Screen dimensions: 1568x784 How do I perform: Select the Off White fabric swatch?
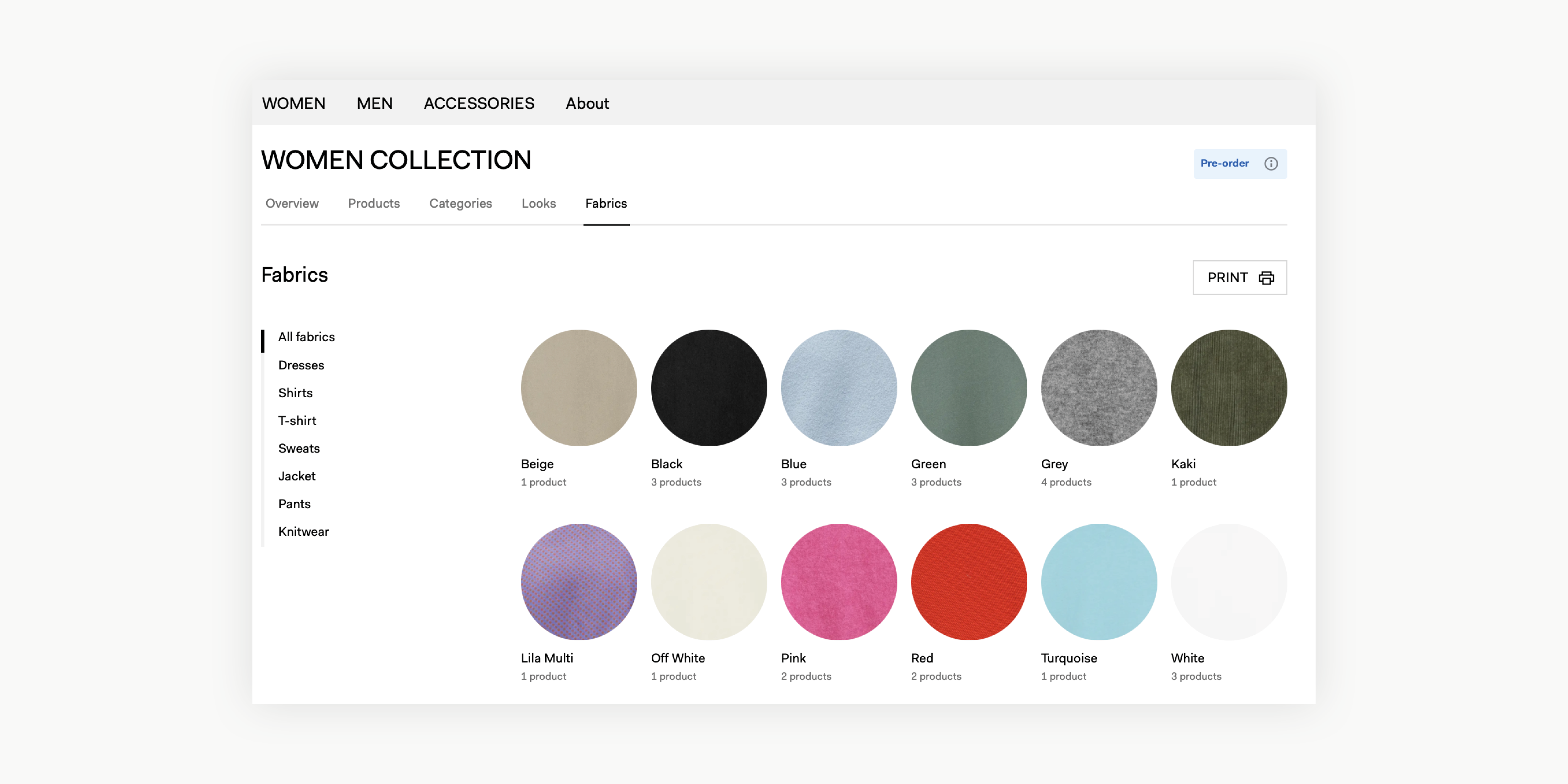(x=708, y=582)
